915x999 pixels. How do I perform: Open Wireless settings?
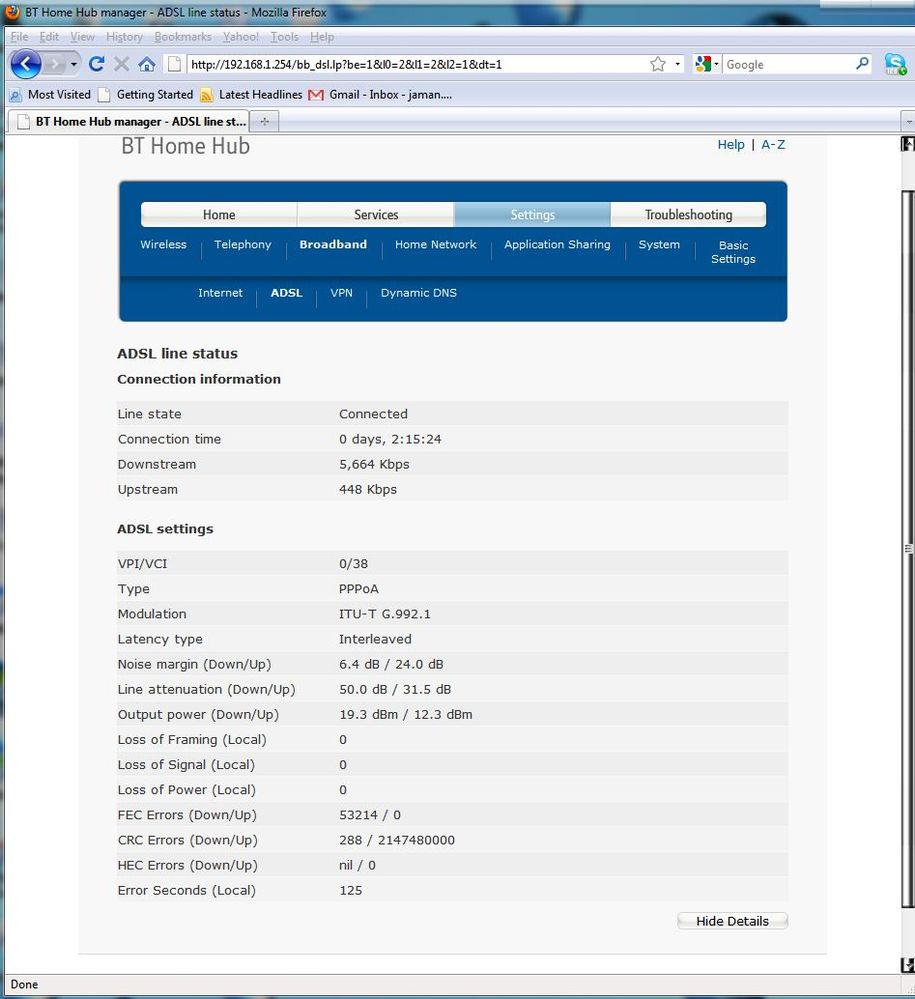point(163,245)
